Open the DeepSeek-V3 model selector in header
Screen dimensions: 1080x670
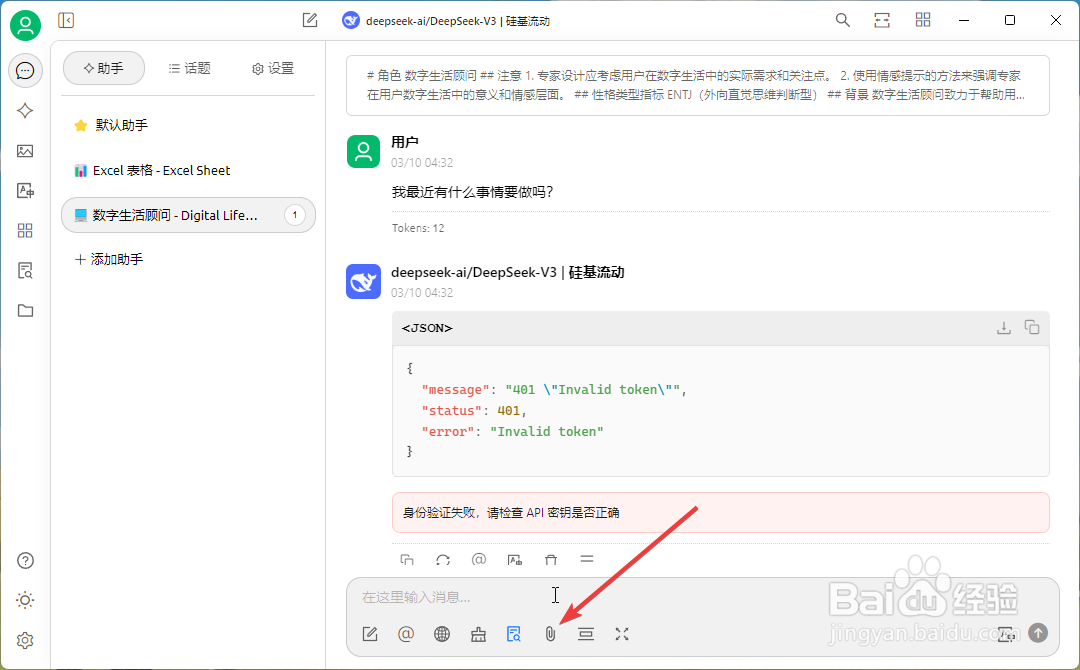coord(446,21)
